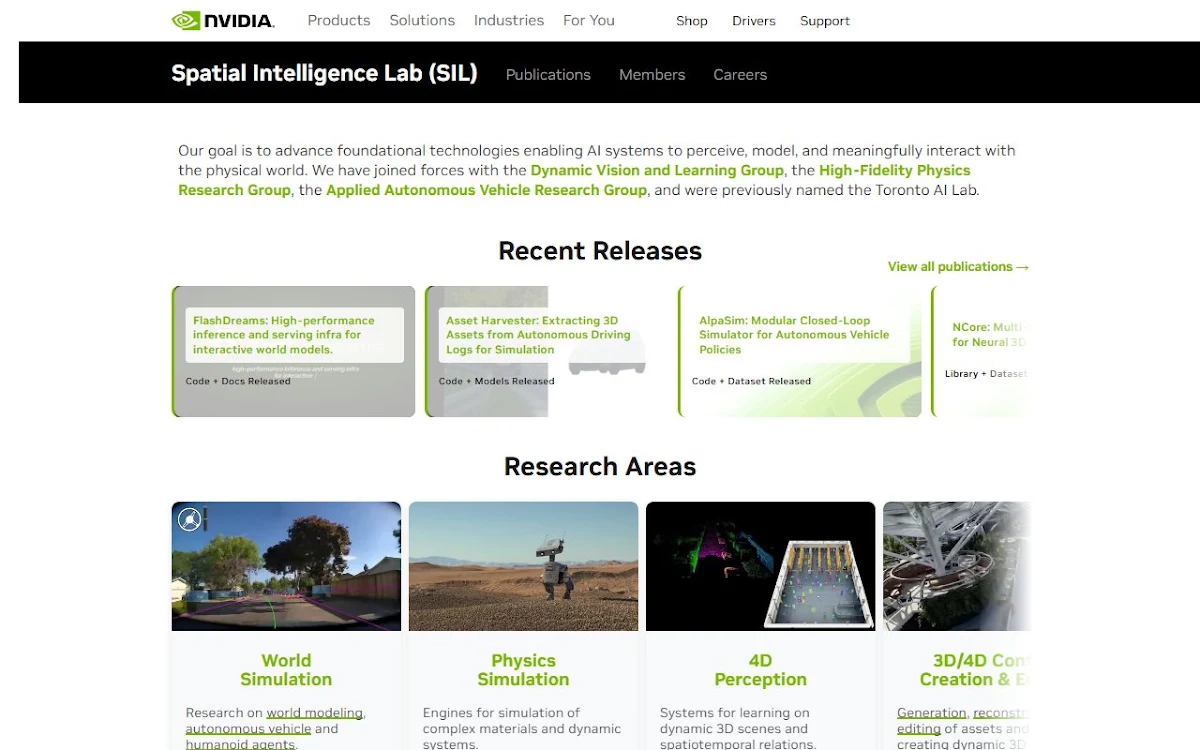Click the NVIDIA logo

223,20
